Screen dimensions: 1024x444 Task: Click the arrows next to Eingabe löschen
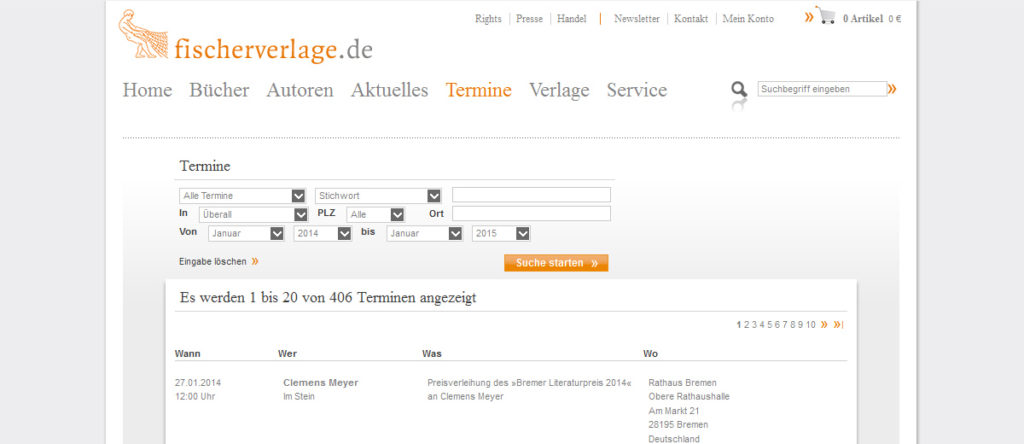(x=255, y=261)
